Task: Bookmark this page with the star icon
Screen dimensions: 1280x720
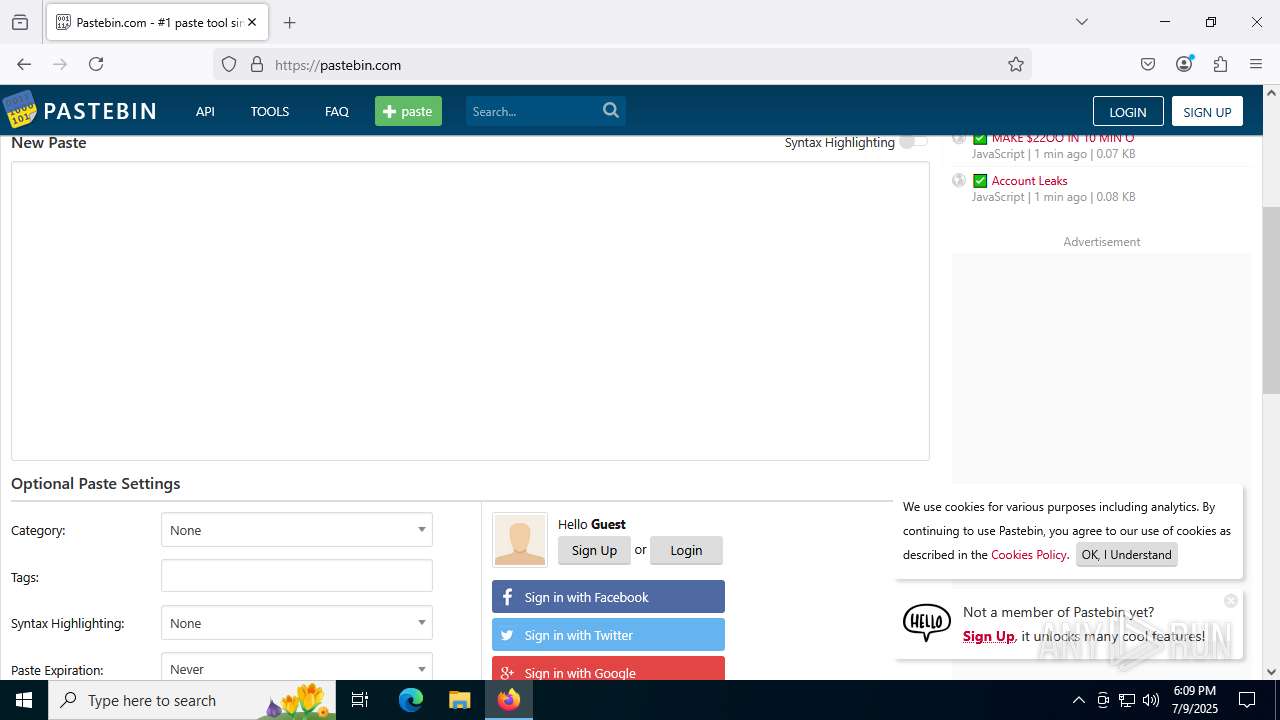Action: tap(1016, 64)
